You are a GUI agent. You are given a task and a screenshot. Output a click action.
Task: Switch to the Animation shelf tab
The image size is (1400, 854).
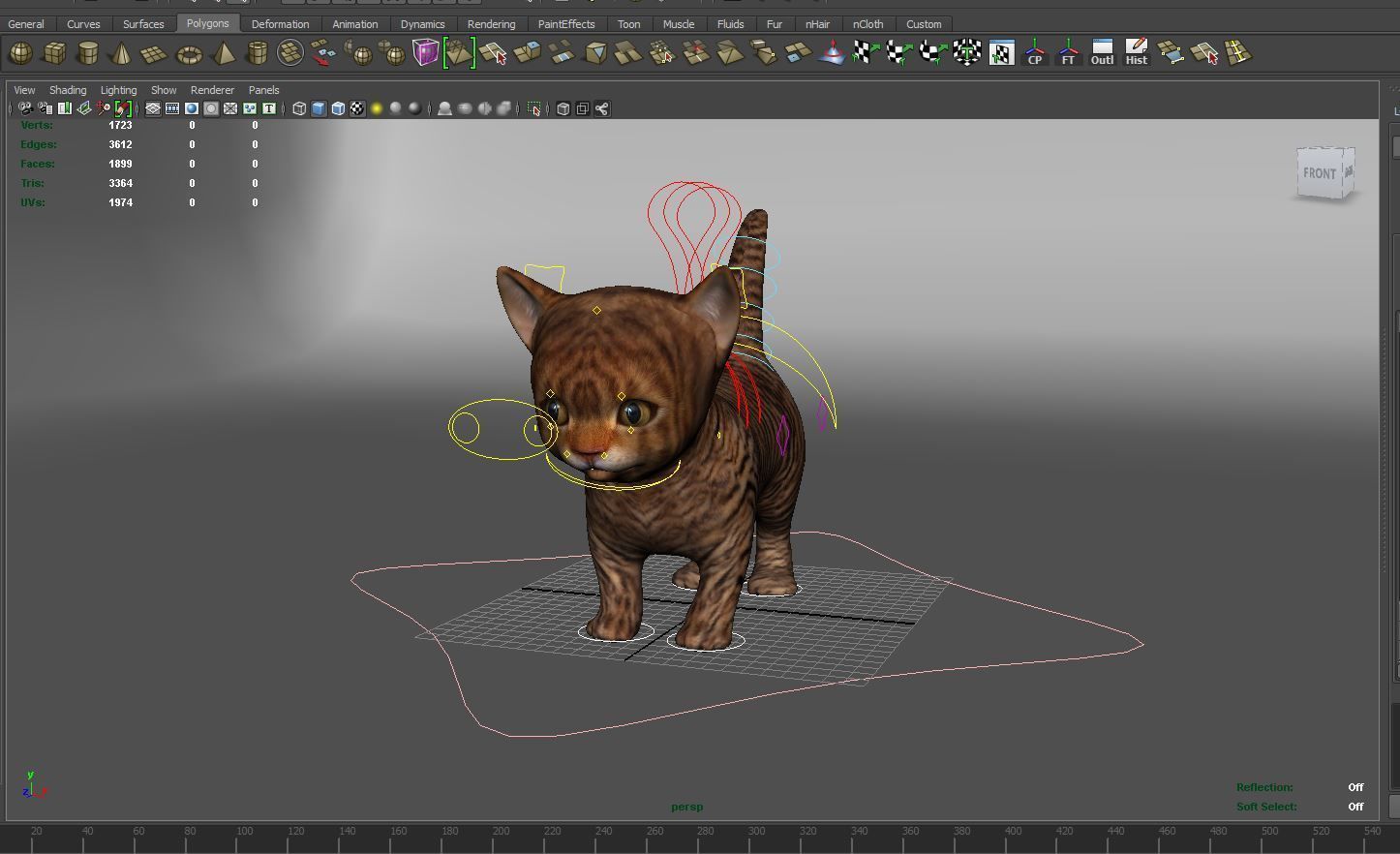pyautogui.click(x=355, y=24)
